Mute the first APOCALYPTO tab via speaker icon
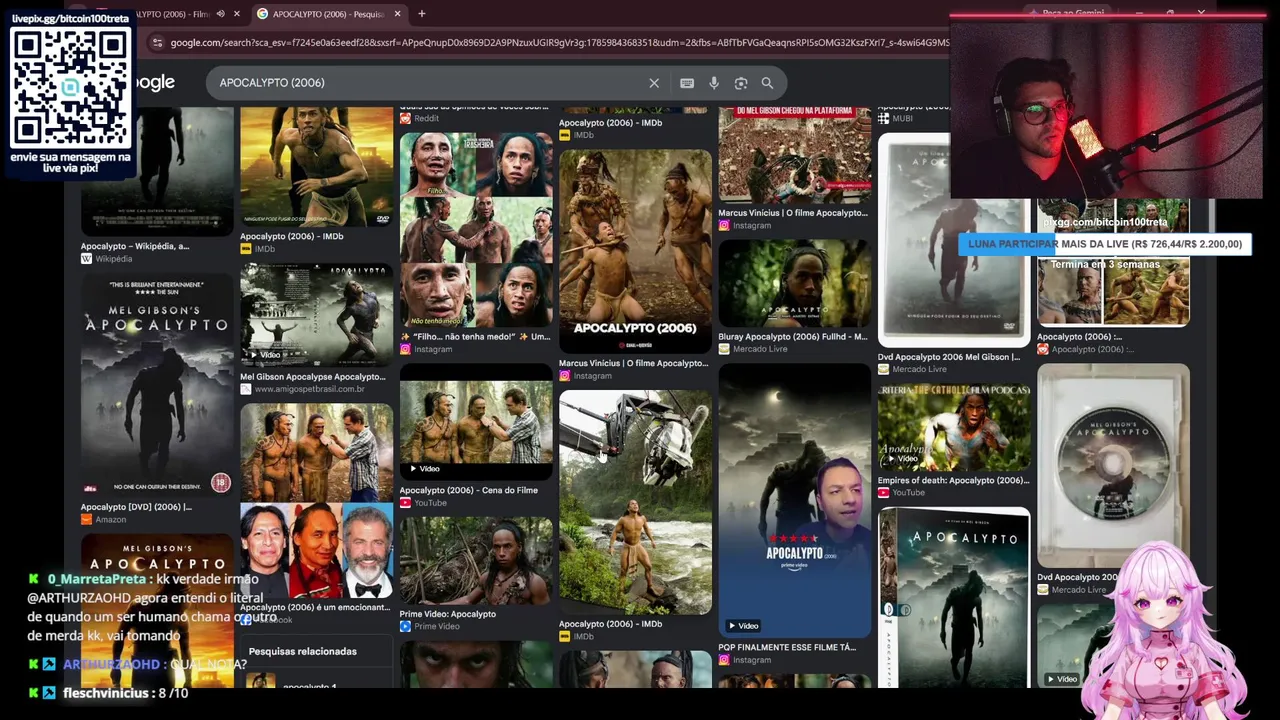The width and height of the screenshot is (1280, 720). 220,14
